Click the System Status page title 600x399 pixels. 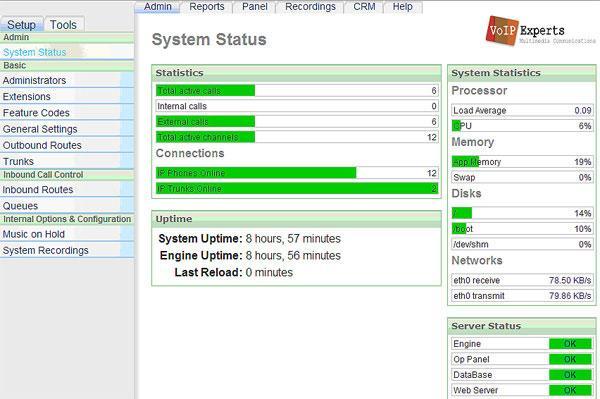tap(209, 39)
